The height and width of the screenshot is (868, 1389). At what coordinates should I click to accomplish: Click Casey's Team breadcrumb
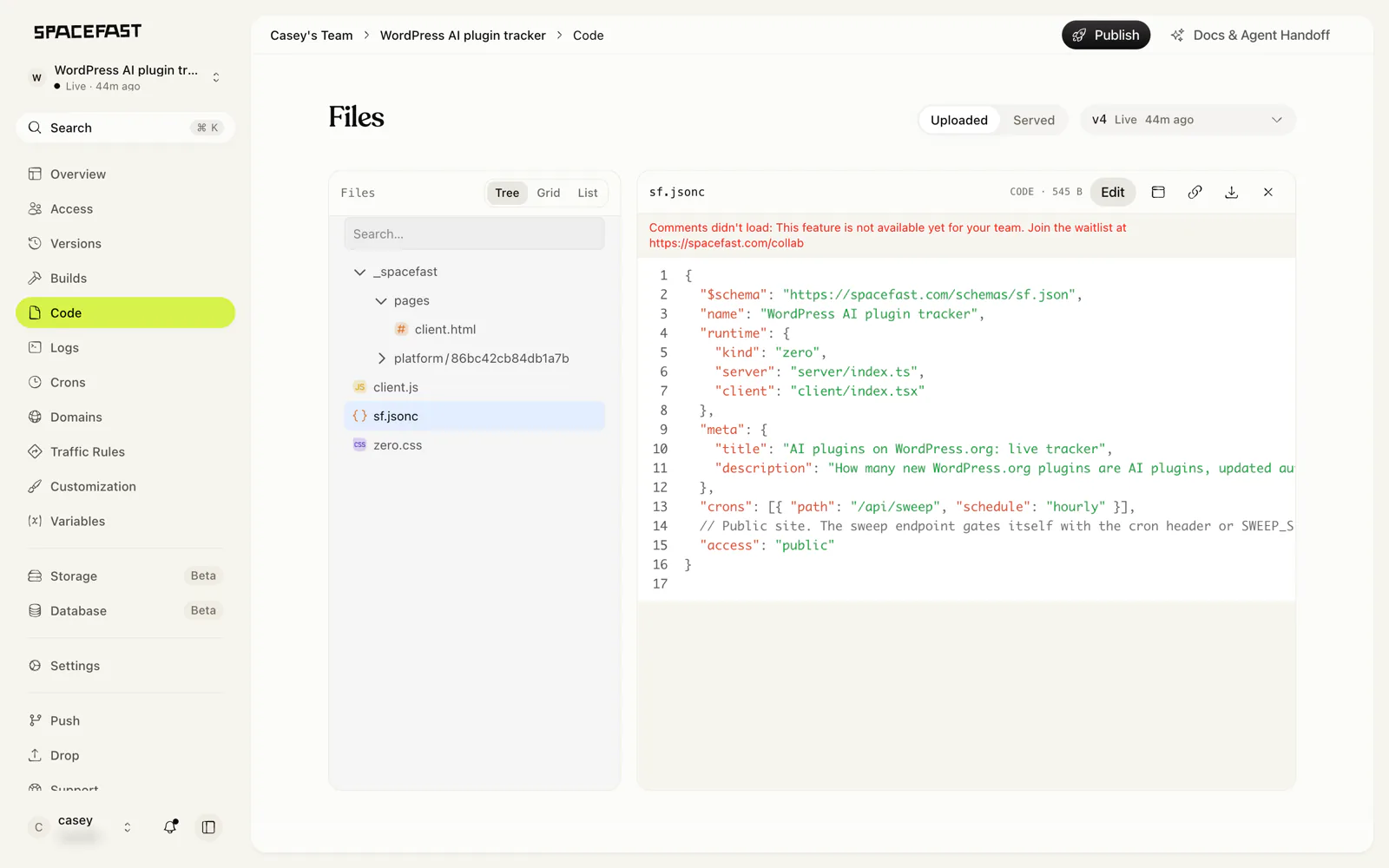pyautogui.click(x=312, y=36)
